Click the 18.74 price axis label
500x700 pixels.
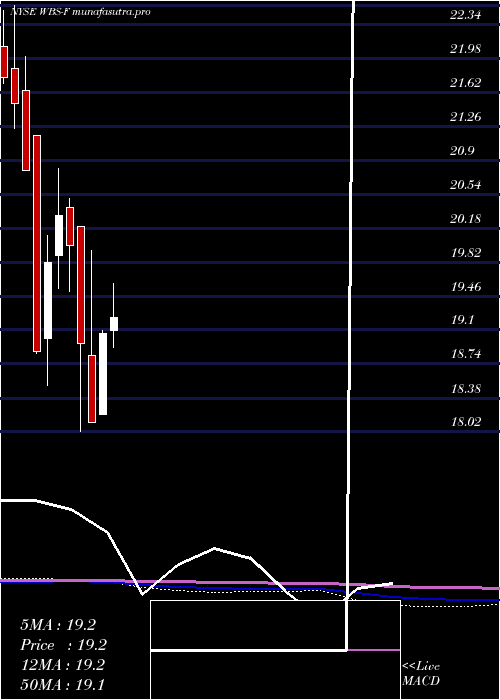[x=465, y=354]
